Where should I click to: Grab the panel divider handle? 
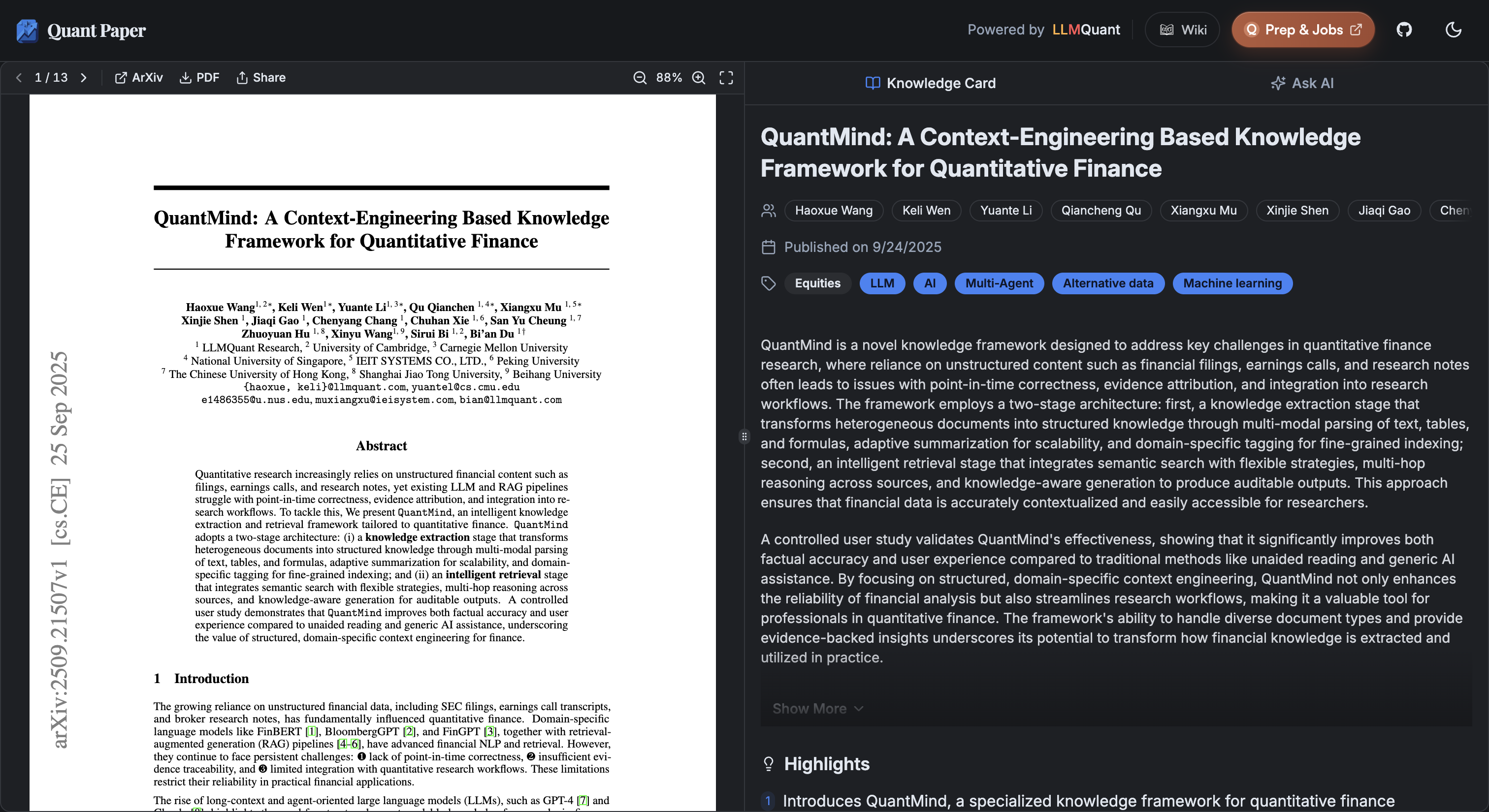pos(744,437)
